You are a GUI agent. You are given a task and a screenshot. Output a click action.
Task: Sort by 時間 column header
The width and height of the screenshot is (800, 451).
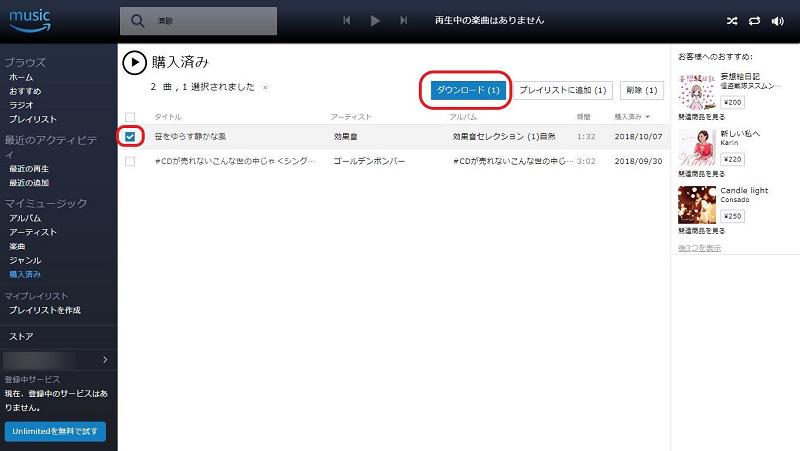click(583, 117)
